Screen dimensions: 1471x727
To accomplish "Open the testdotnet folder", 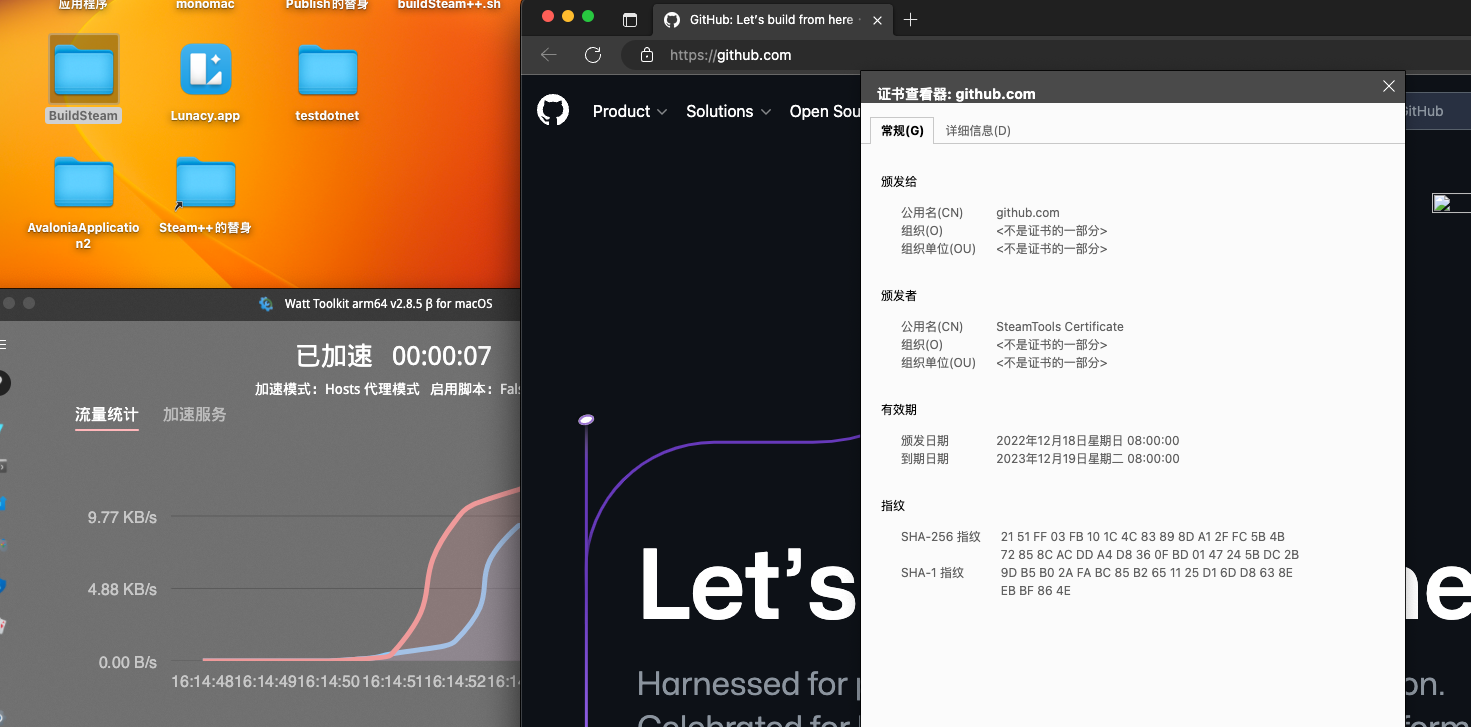I will point(326,66).
